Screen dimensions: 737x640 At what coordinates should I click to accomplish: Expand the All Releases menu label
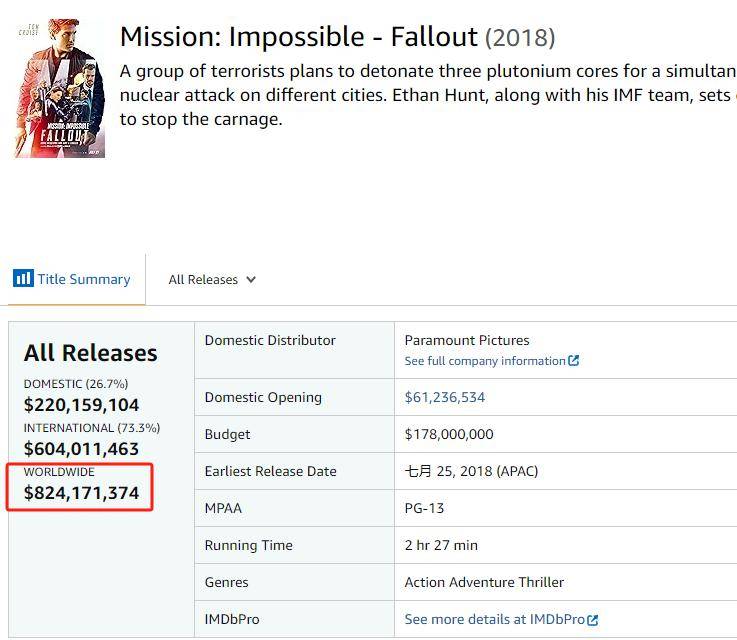203,280
